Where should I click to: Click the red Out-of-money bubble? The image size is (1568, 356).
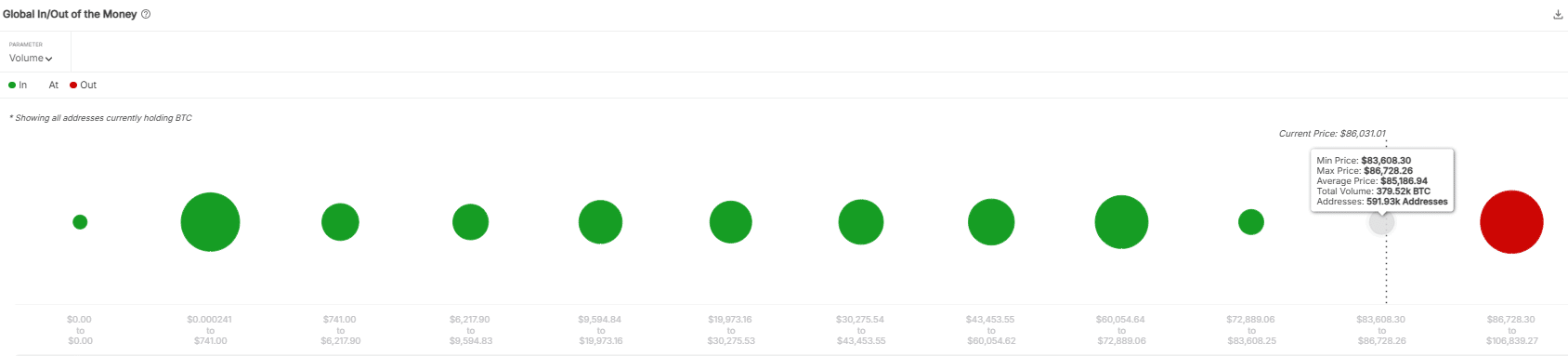[1511, 222]
